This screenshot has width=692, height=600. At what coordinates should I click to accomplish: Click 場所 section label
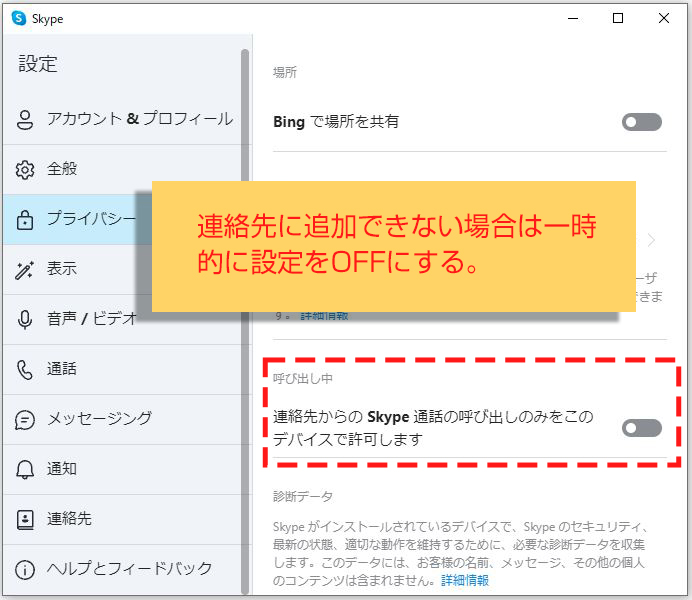[x=285, y=72]
